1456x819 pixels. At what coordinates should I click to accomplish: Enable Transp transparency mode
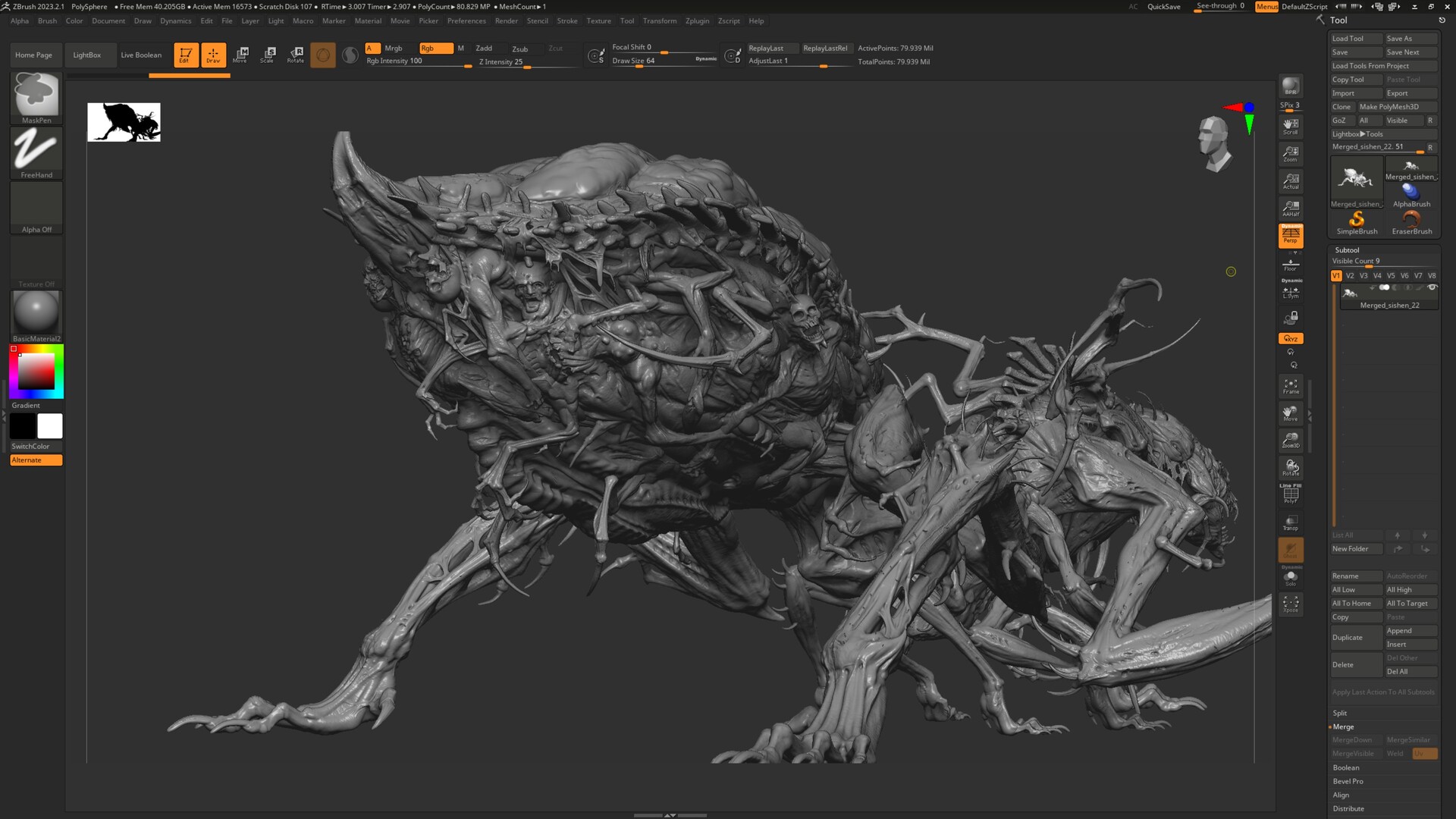point(1290,522)
